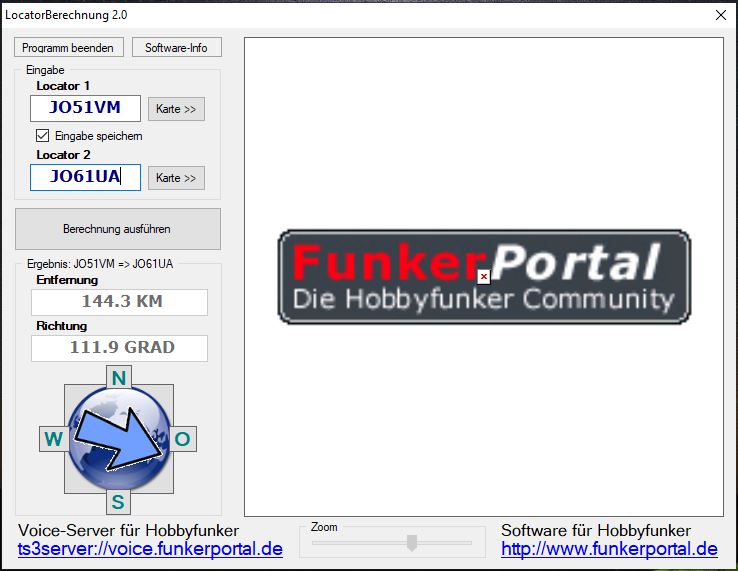
Task: Toggle the Eingabe speichern checkbox
Action: click(43, 135)
